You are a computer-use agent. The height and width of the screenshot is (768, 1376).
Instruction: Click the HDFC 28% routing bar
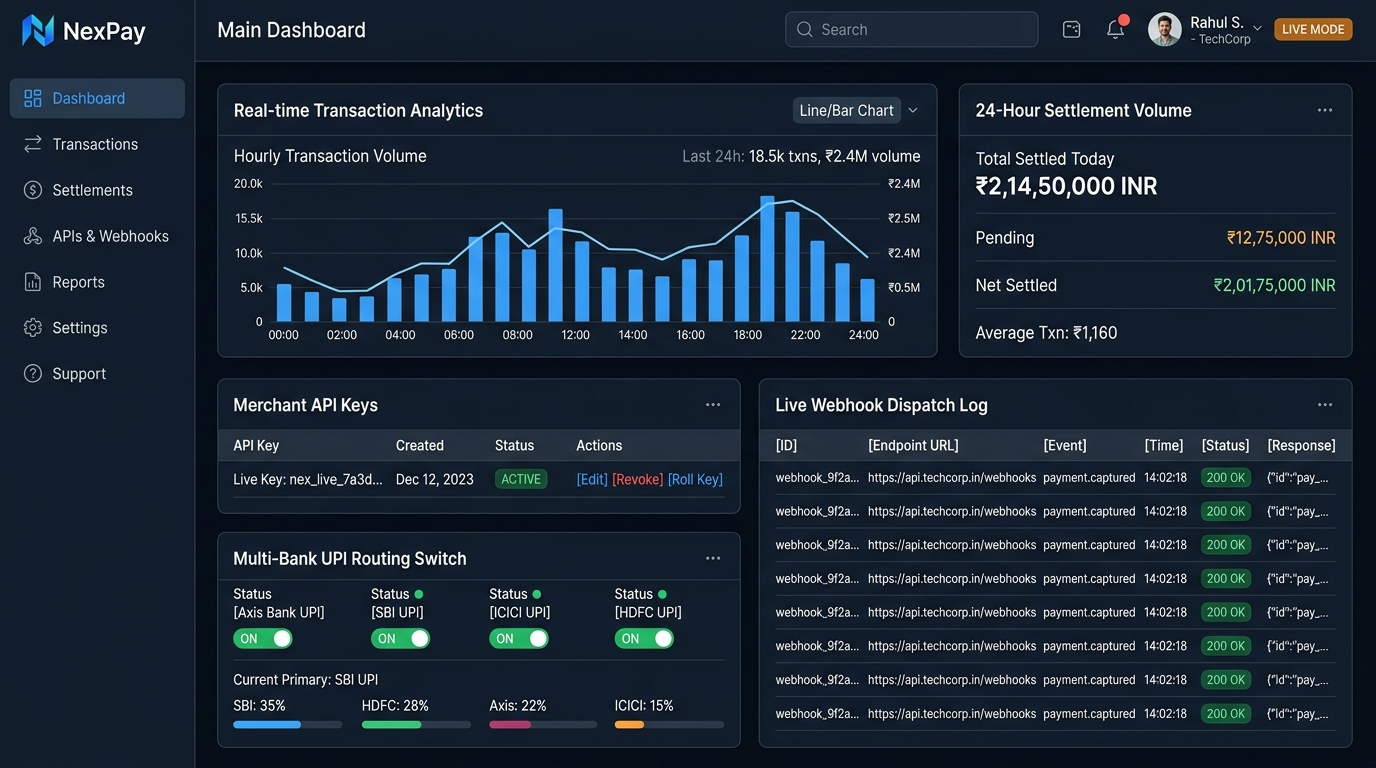[x=416, y=724]
